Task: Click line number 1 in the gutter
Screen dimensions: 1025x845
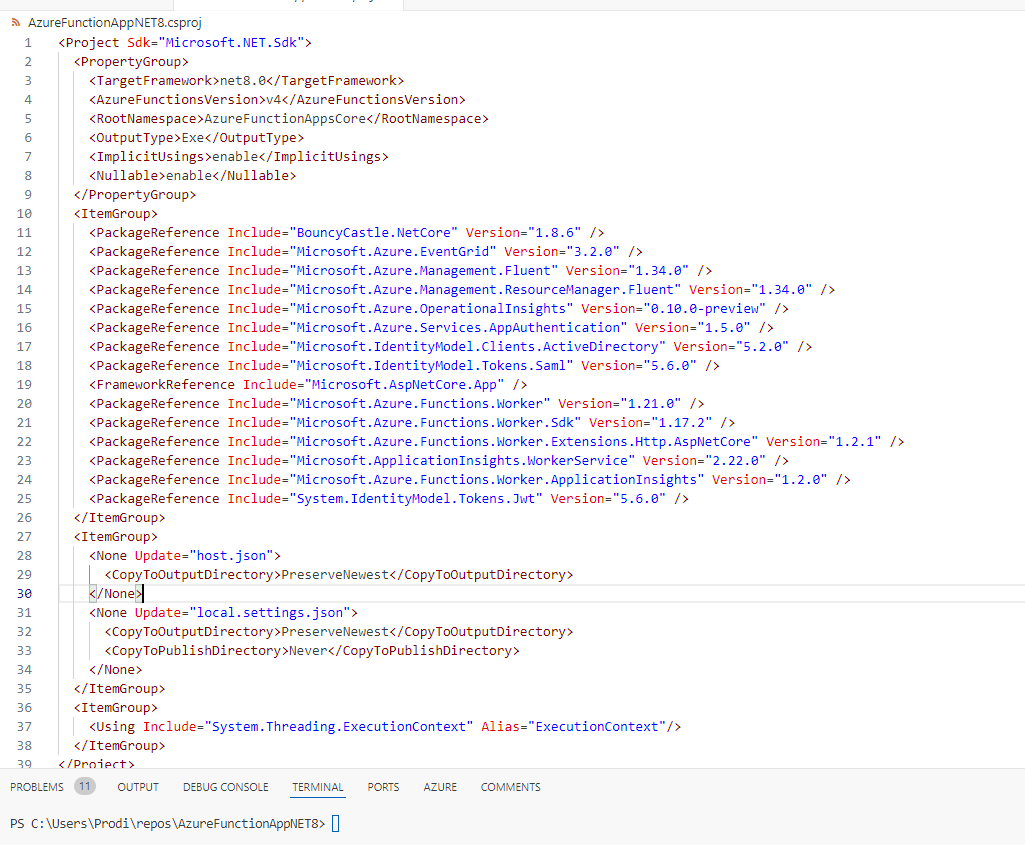Action: (27, 43)
